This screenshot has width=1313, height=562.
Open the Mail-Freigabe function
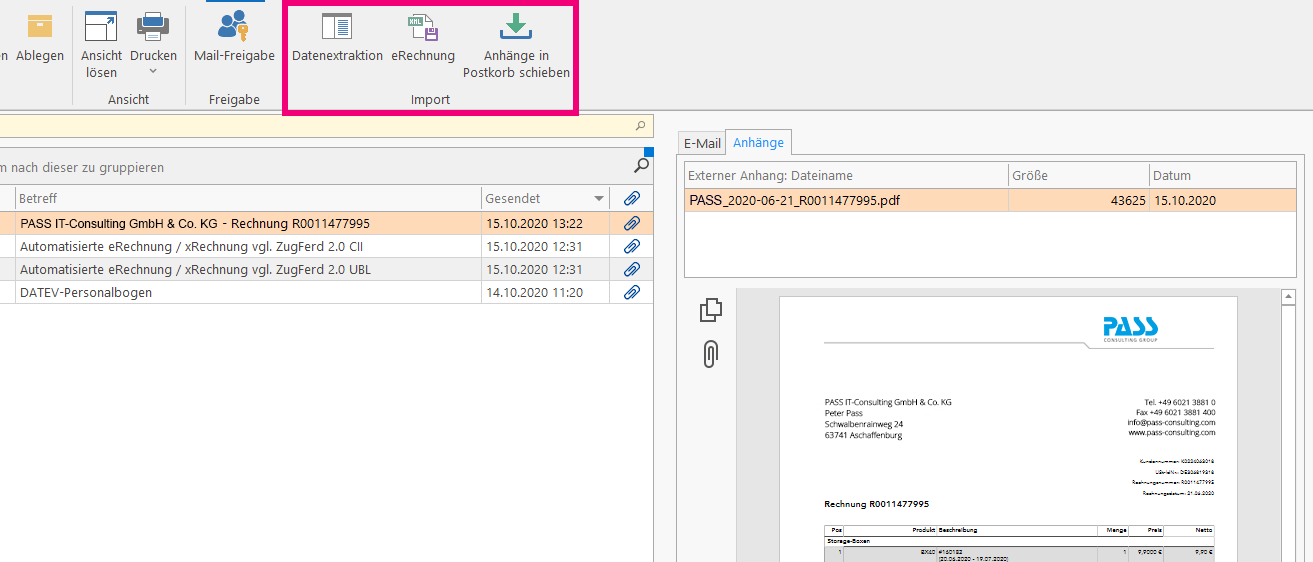click(x=234, y=28)
